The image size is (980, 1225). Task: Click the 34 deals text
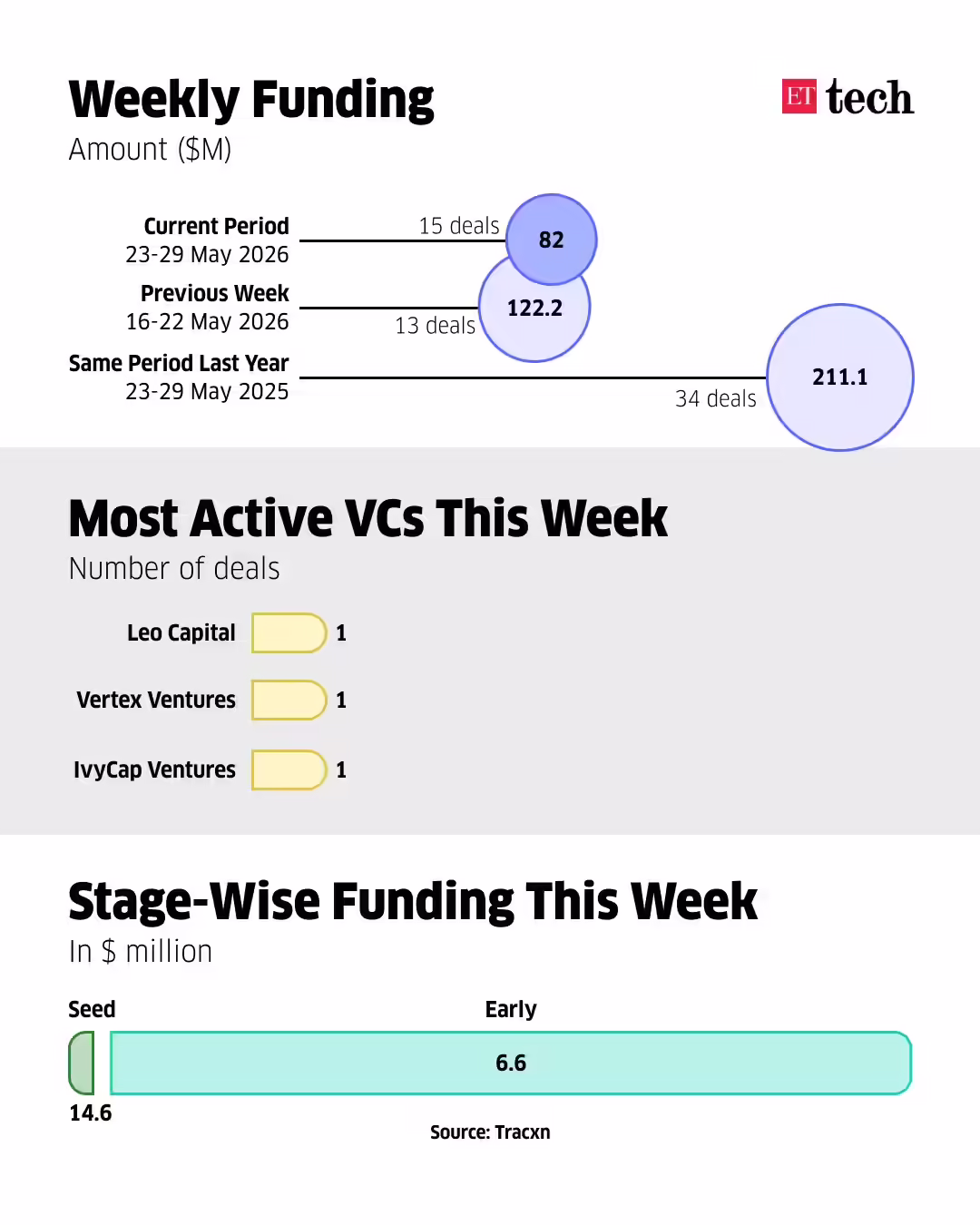tap(716, 398)
